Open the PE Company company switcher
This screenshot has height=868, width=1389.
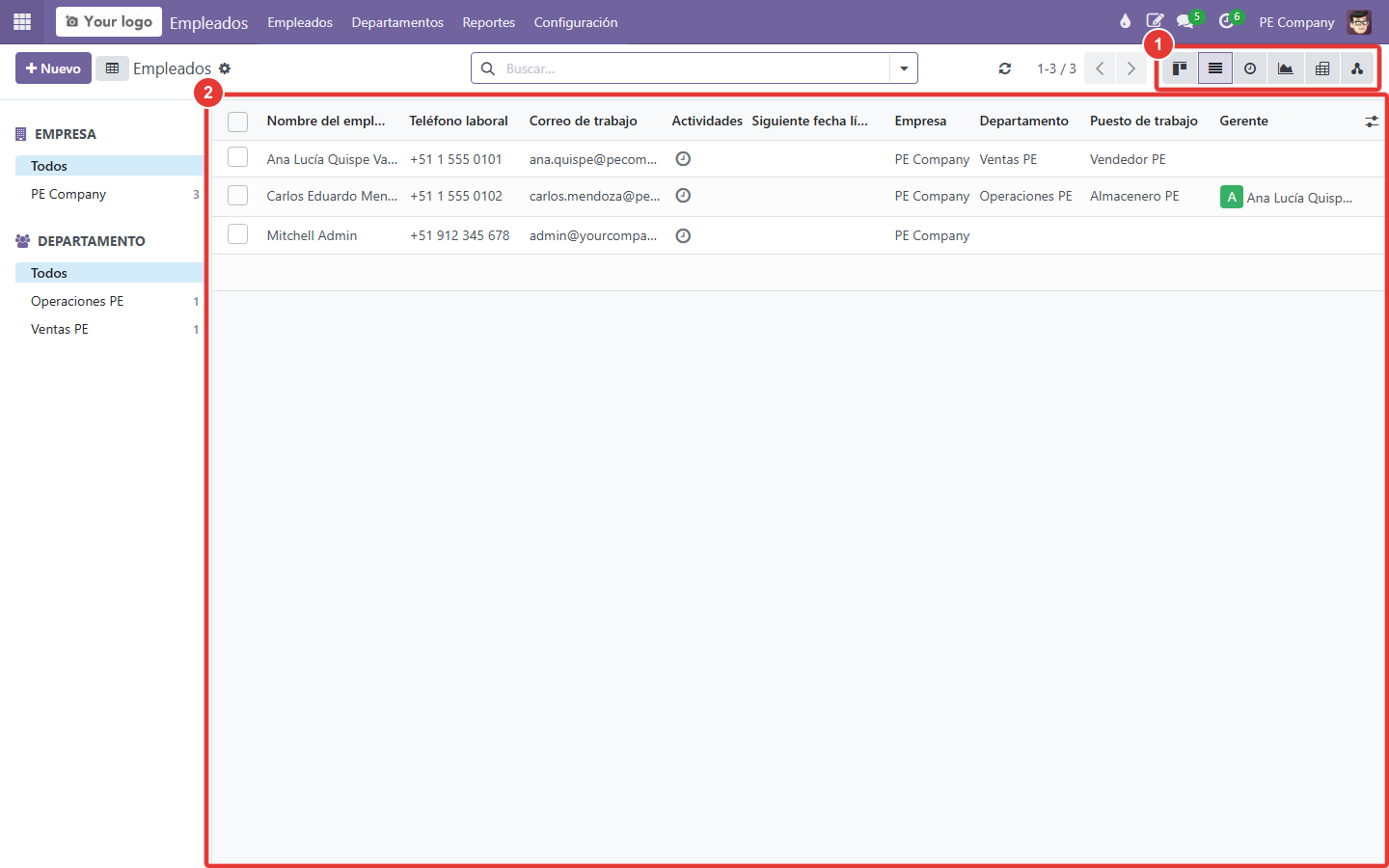pos(1296,22)
